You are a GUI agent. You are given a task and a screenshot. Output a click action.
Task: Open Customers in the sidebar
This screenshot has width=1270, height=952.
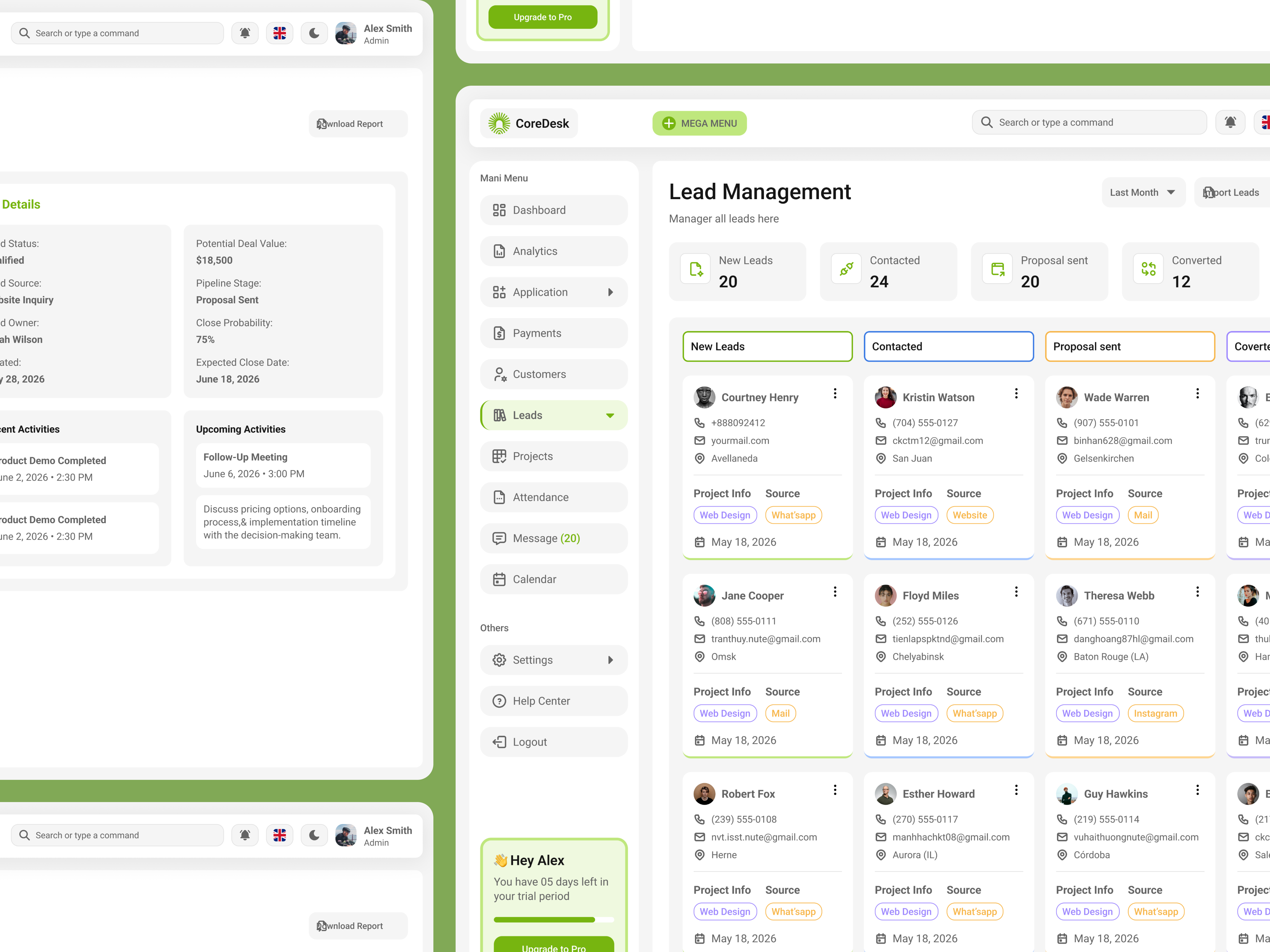click(554, 374)
